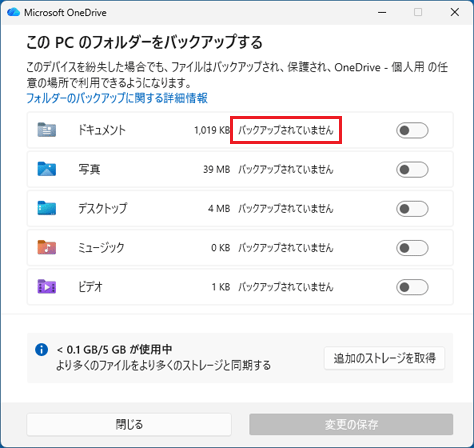This screenshot has height=448, width=474.
Task: Select the ミュージック folder name
Action: tap(101, 248)
